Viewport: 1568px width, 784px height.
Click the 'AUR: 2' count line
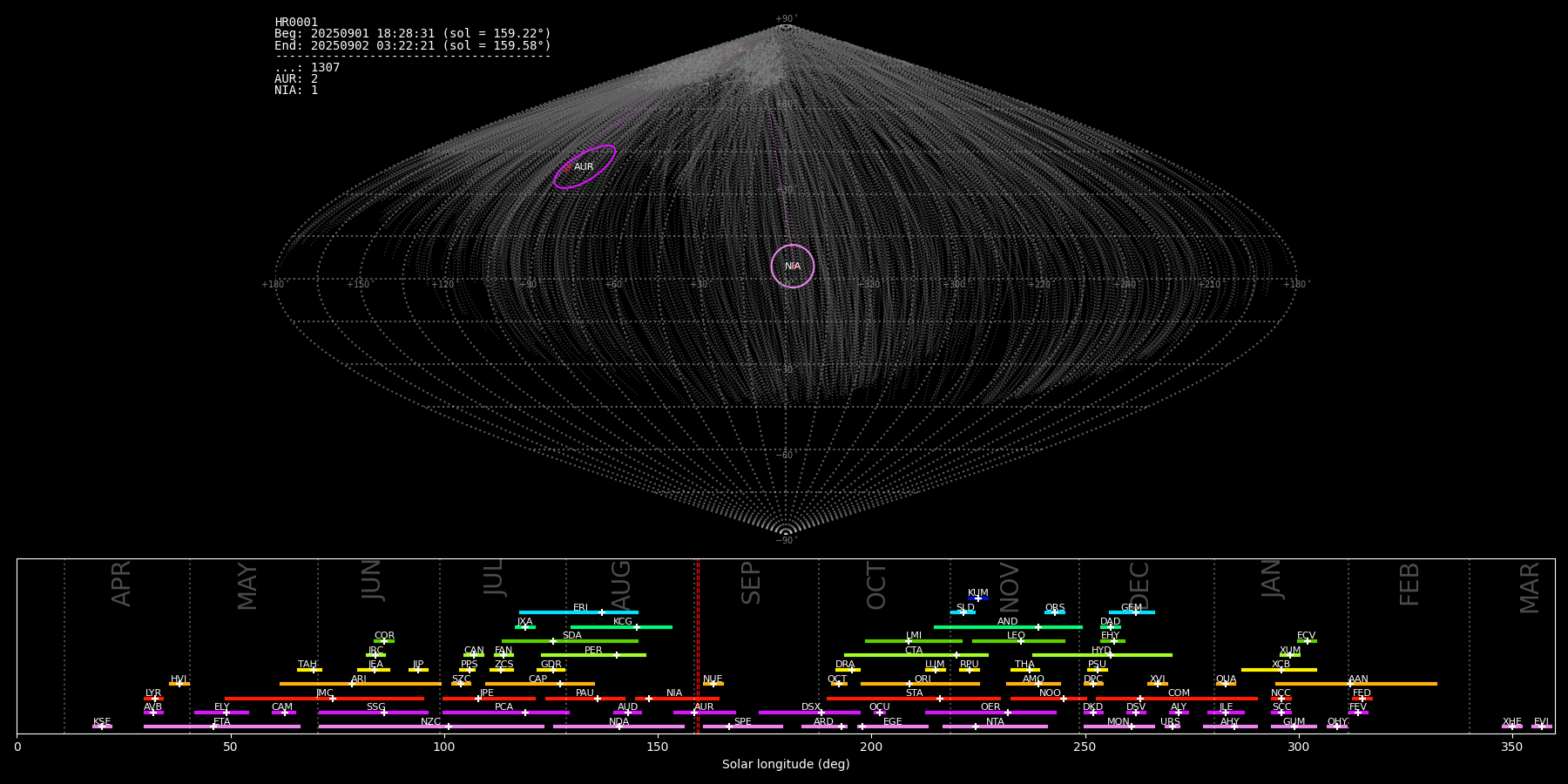click(296, 79)
